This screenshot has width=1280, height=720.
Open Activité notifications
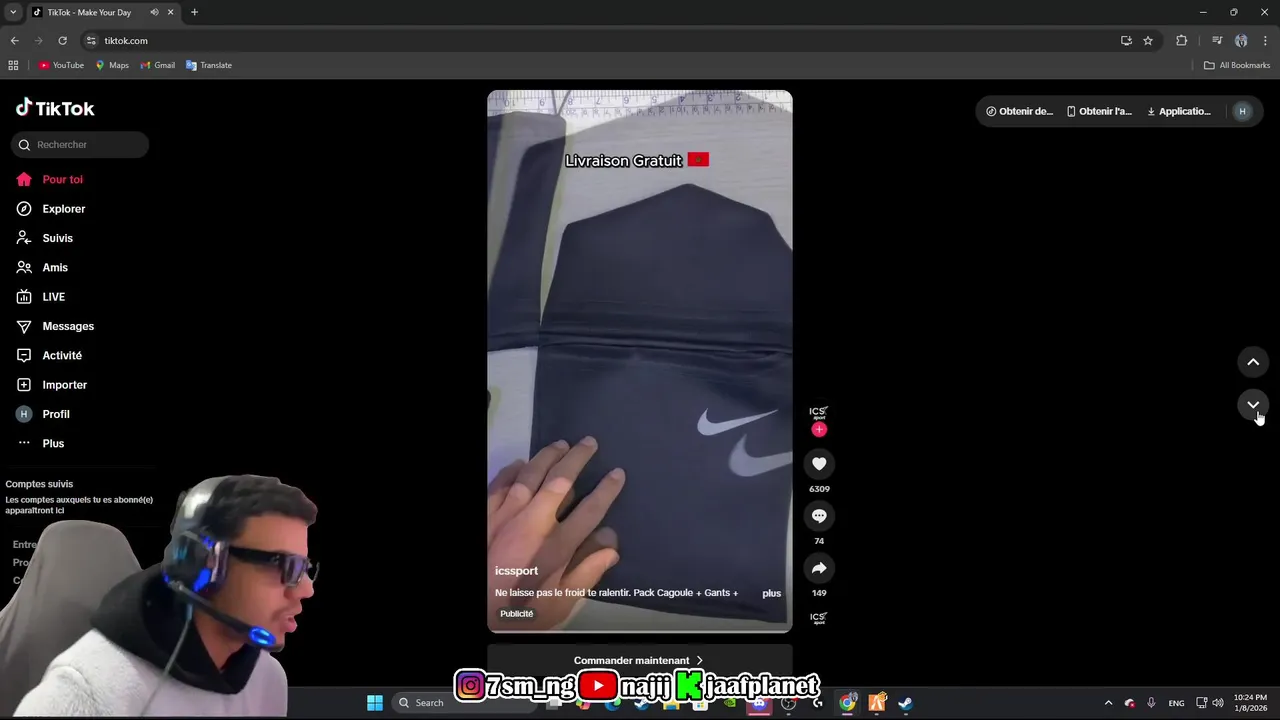pyautogui.click(x=49, y=356)
